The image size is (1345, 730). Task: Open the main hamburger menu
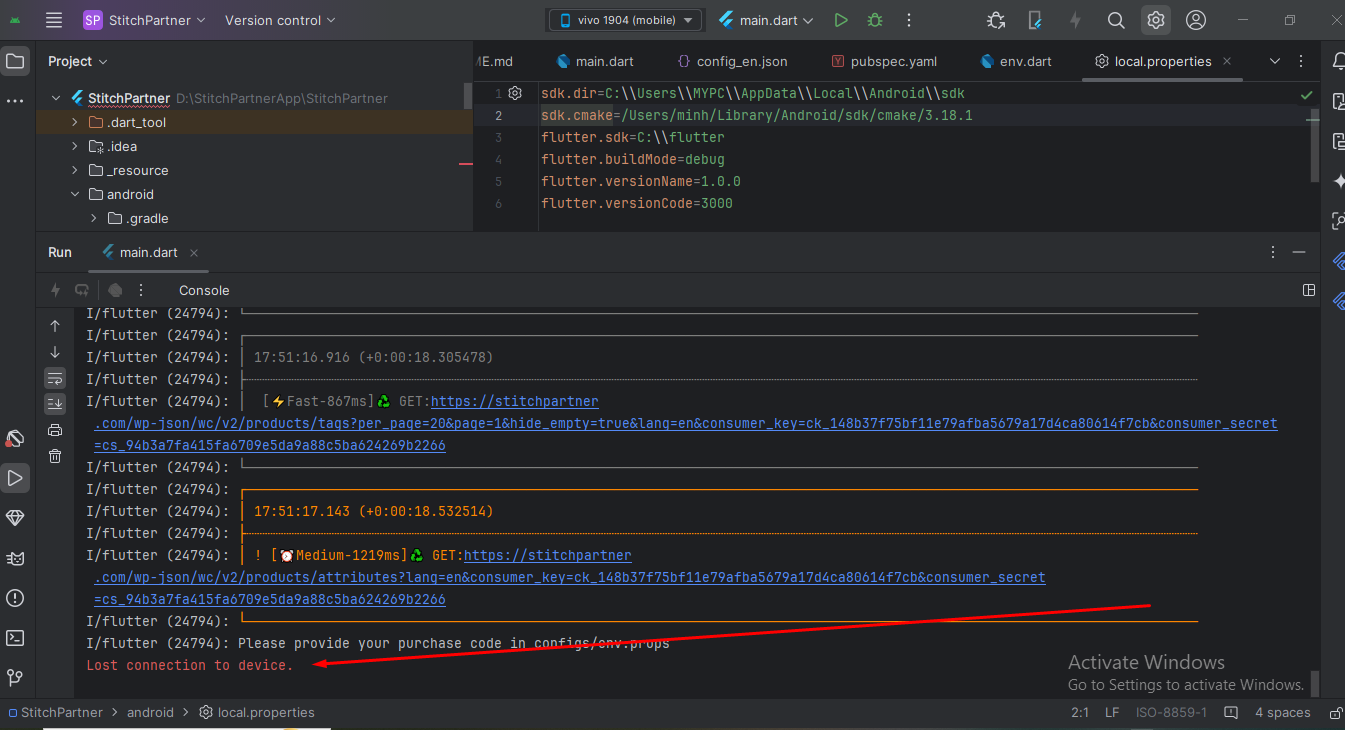(x=54, y=20)
